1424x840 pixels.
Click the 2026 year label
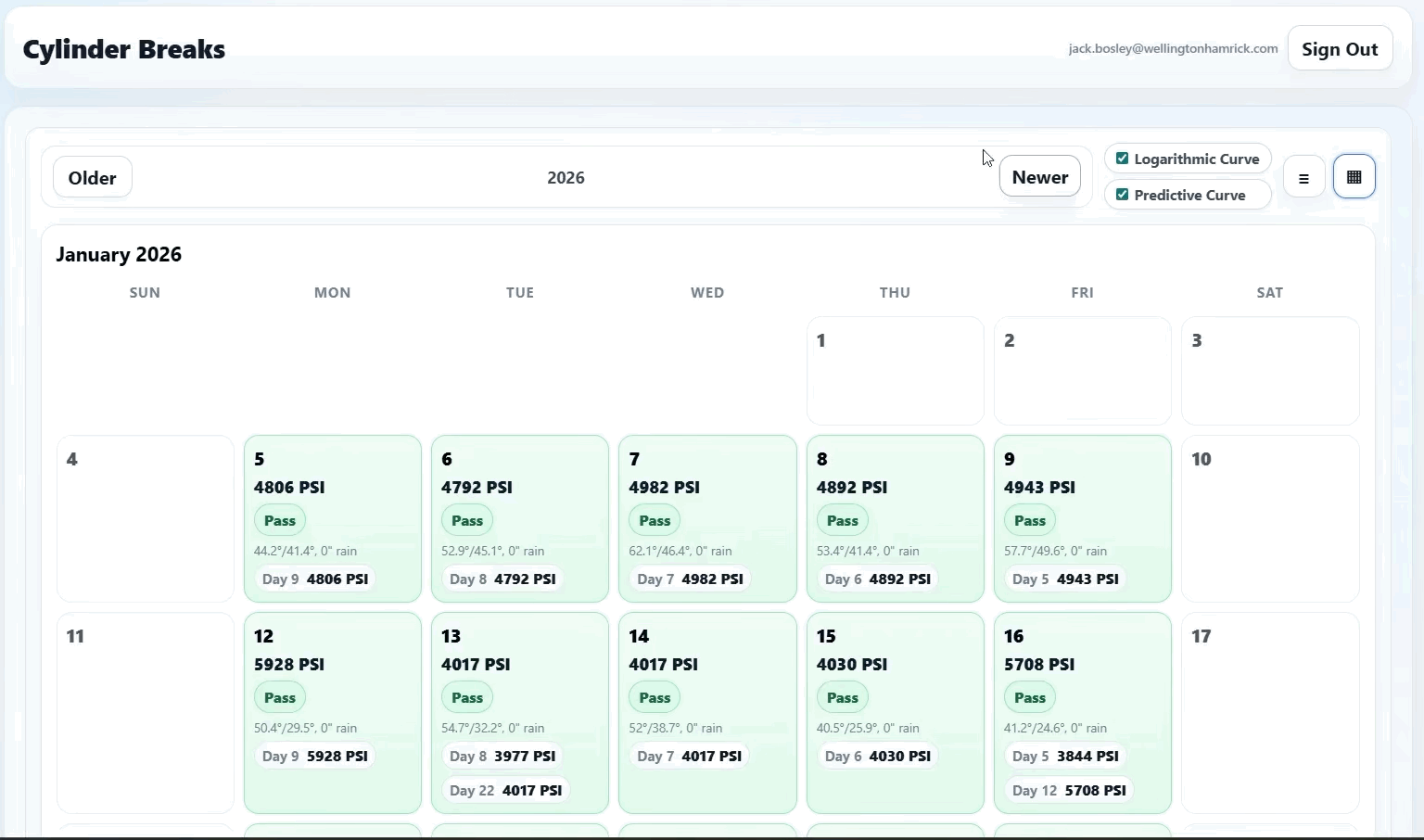coord(566,177)
